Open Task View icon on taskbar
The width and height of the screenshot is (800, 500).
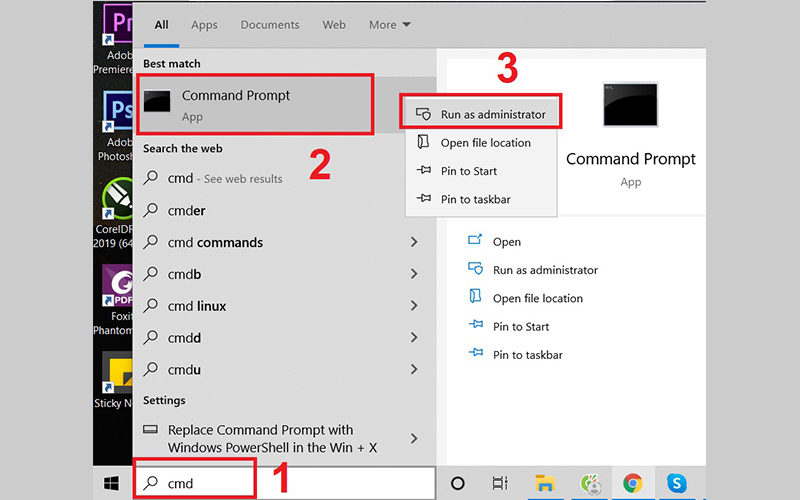[500, 483]
